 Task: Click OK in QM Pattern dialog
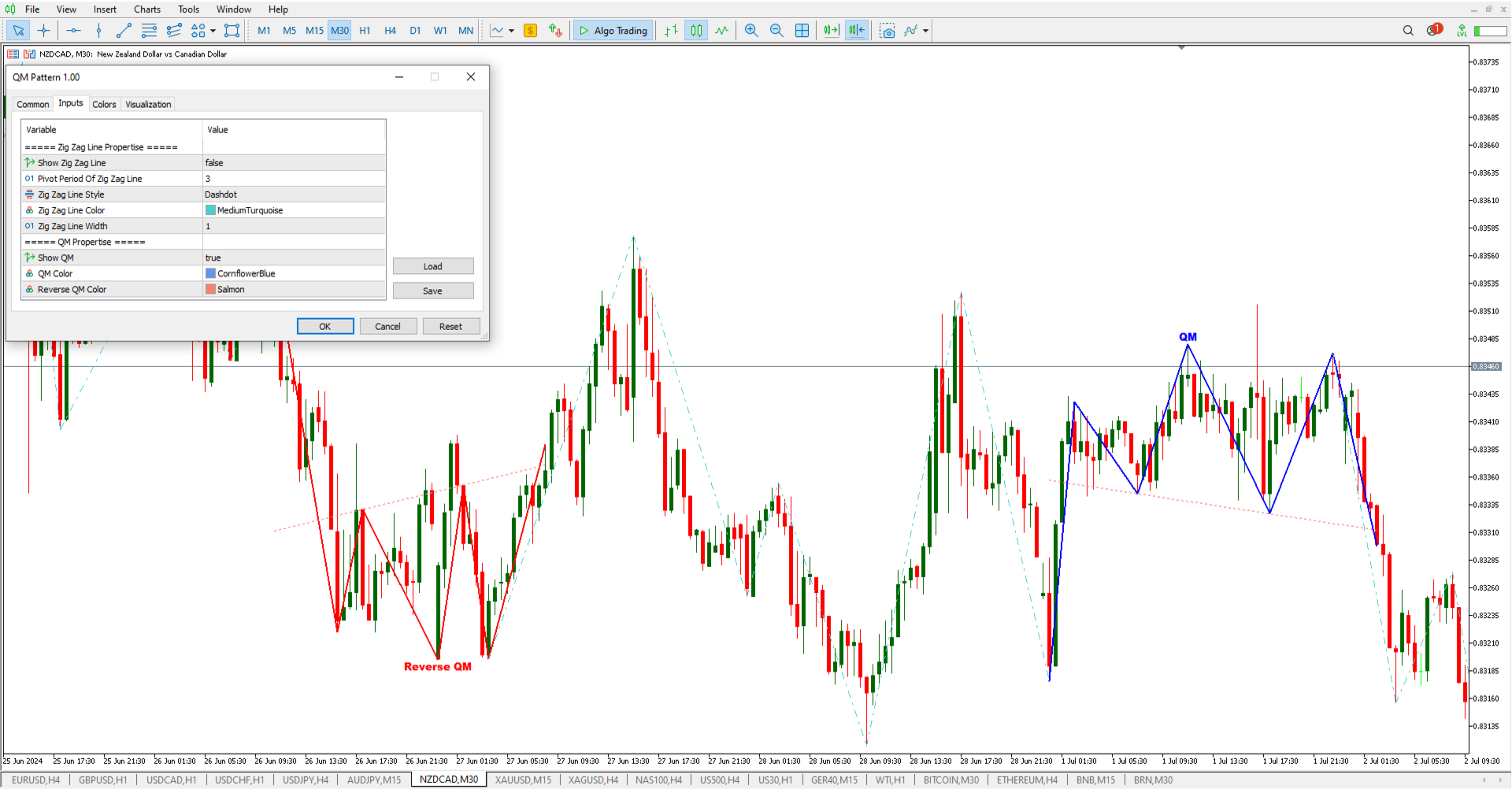325,326
